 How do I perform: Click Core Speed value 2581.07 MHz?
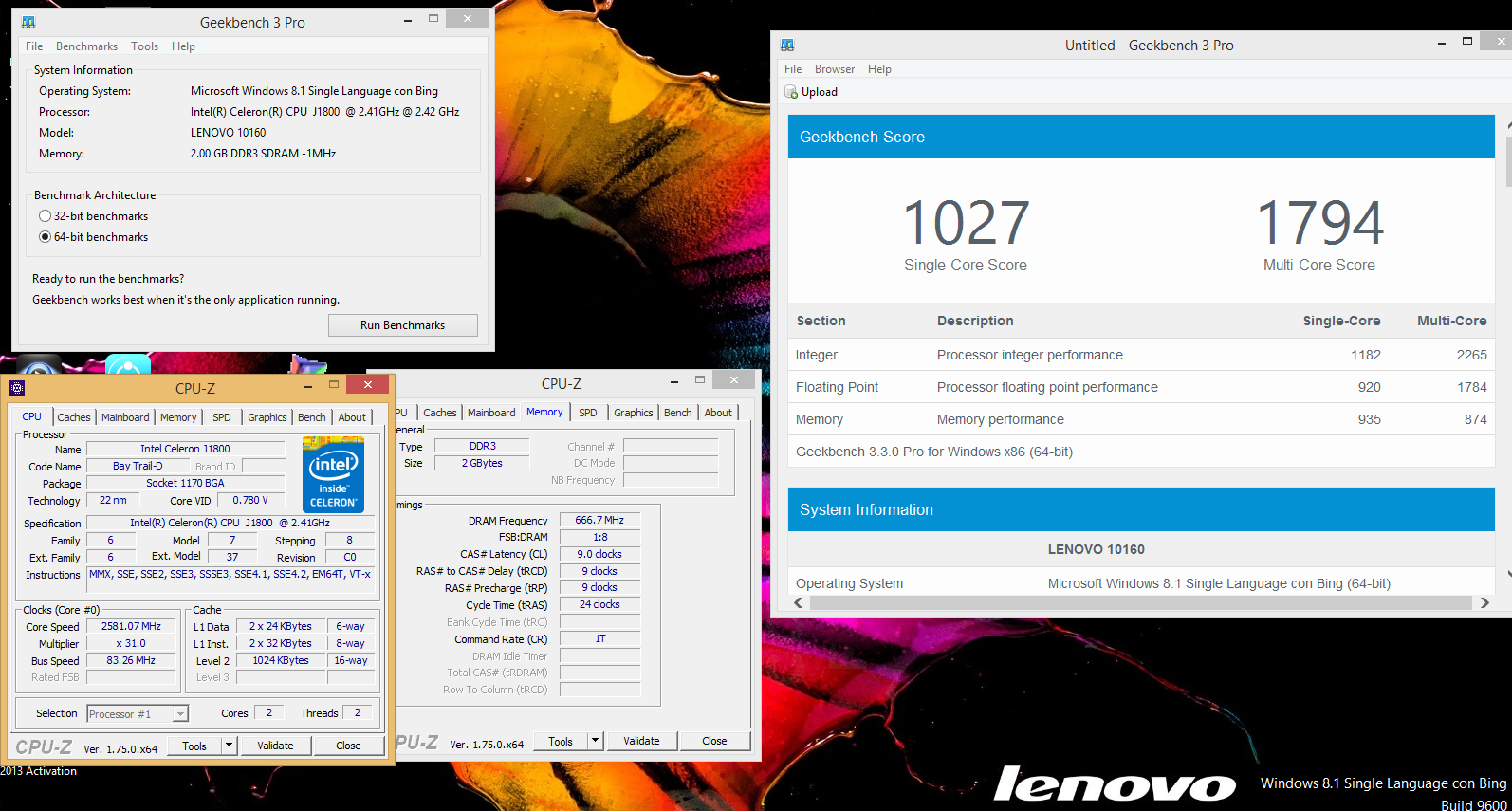[x=132, y=626]
